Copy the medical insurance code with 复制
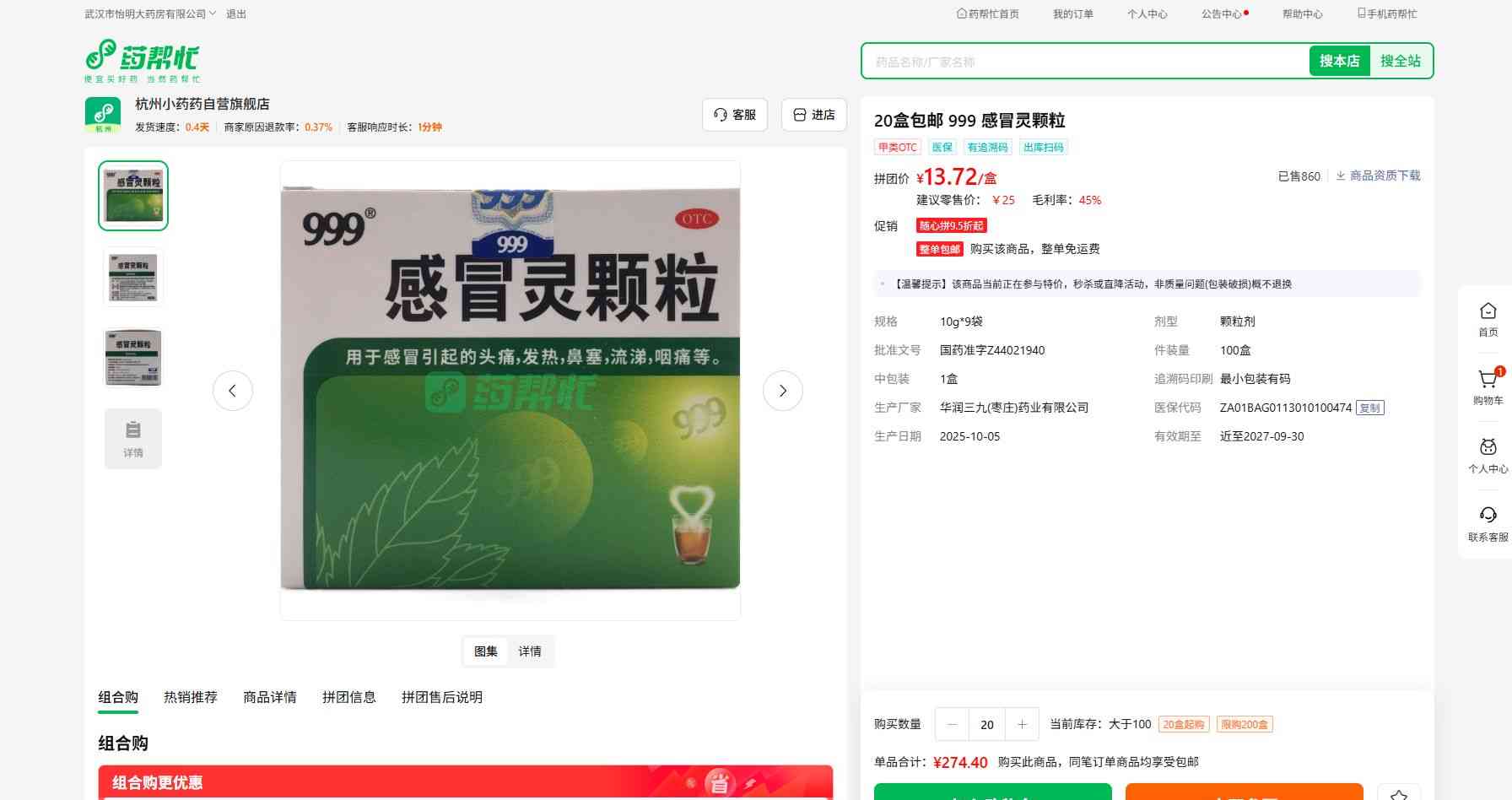Screen dimensions: 1512x800 [x=1369, y=408]
